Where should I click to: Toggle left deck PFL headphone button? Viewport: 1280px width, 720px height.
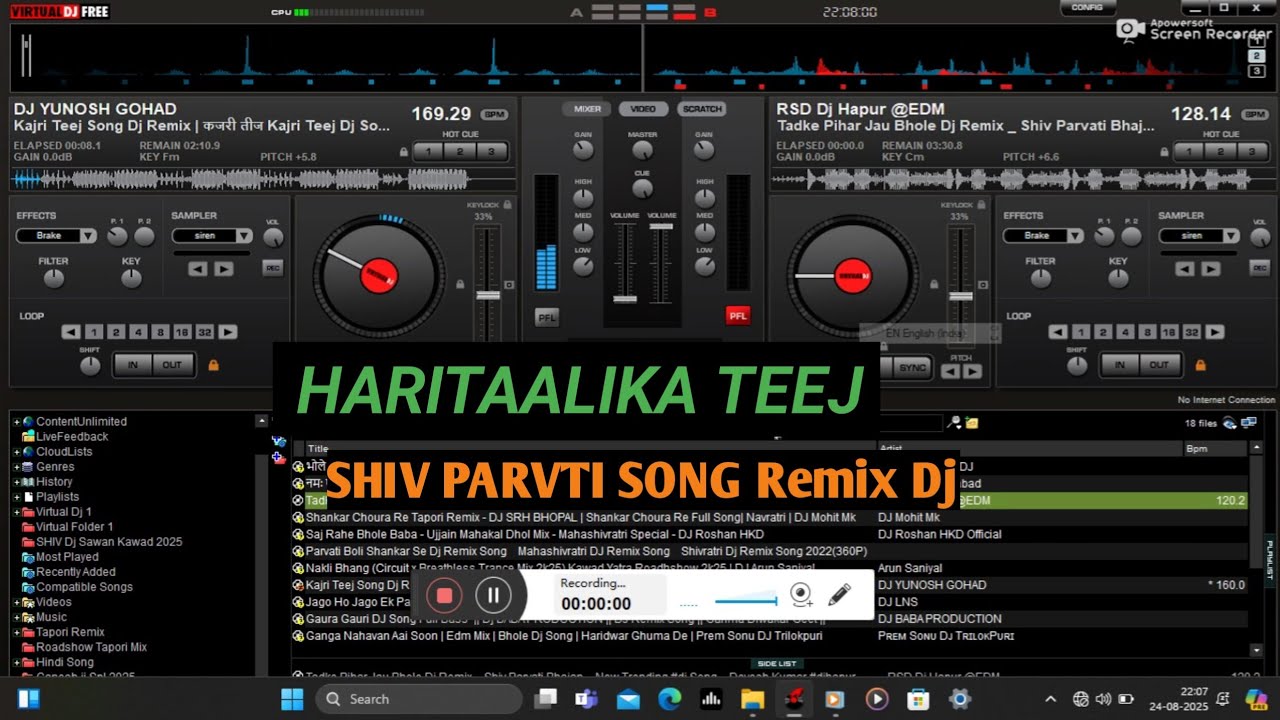click(x=546, y=316)
